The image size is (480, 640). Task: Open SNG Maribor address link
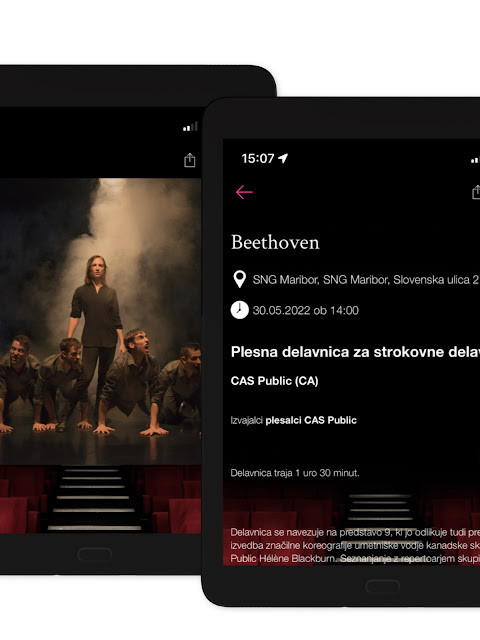coord(366,280)
